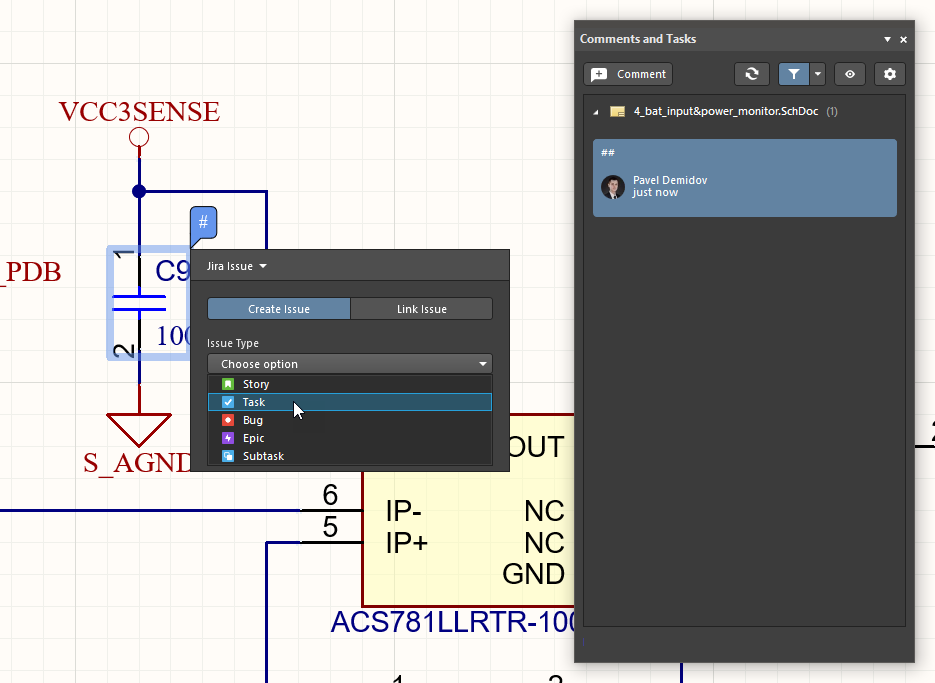Toggle comment visibility eye icon

tap(850, 75)
